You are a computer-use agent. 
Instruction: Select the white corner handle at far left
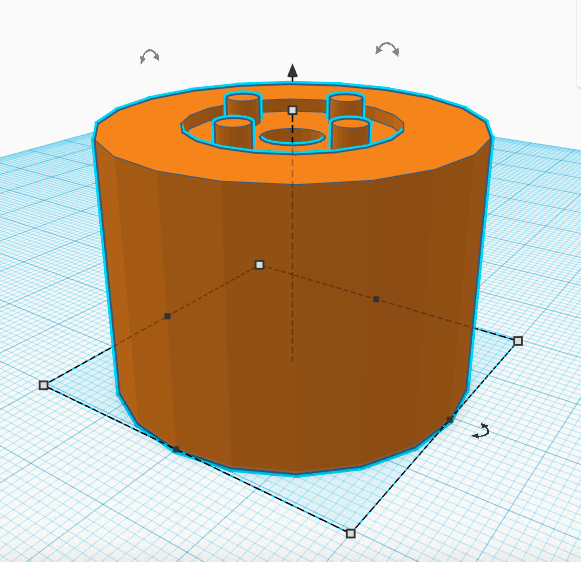44,385
